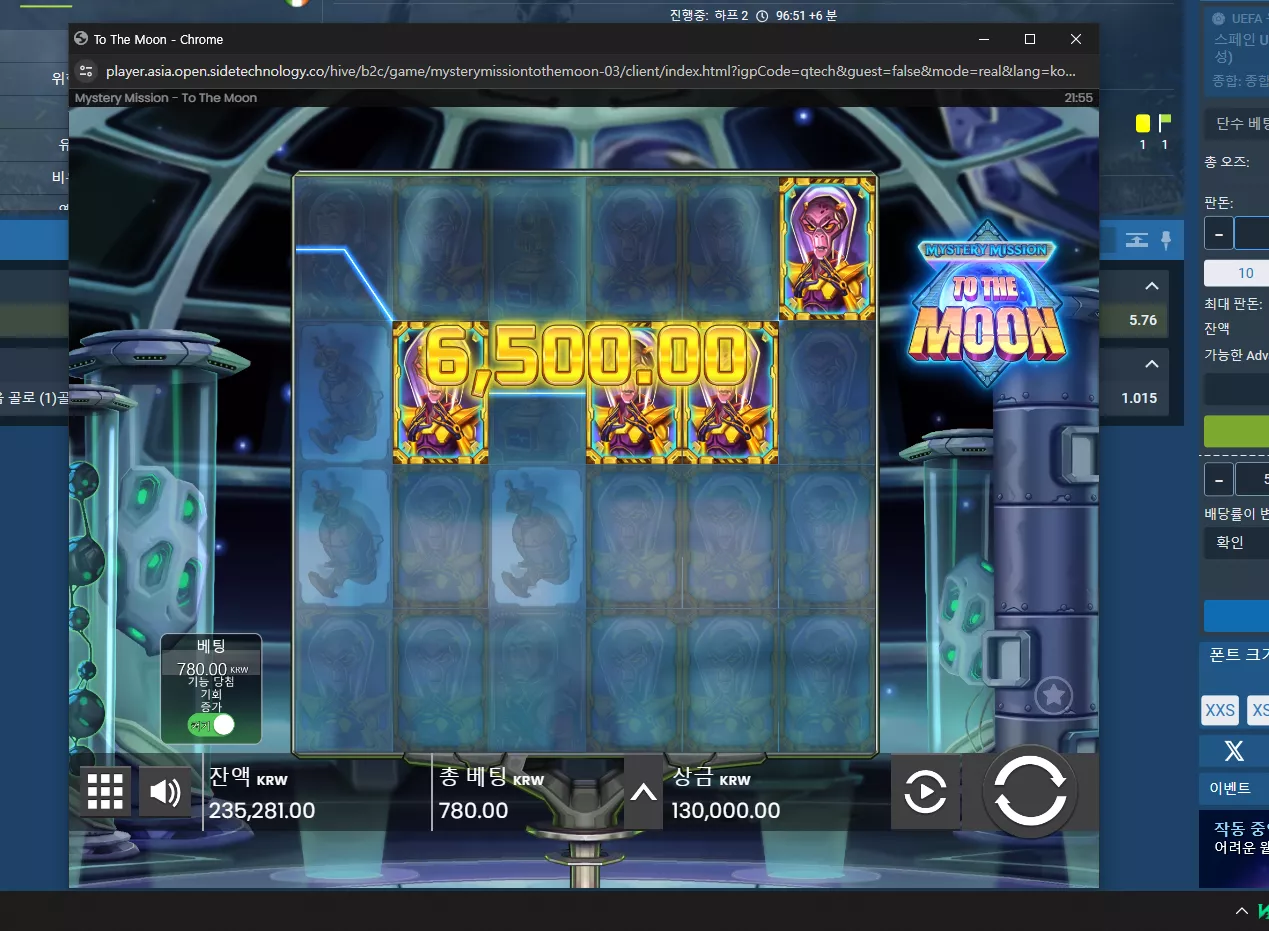This screenshot has height=931, width=1269.
Task: Click the 총 베팅 total bet 780.00
Action: (474, 811)
